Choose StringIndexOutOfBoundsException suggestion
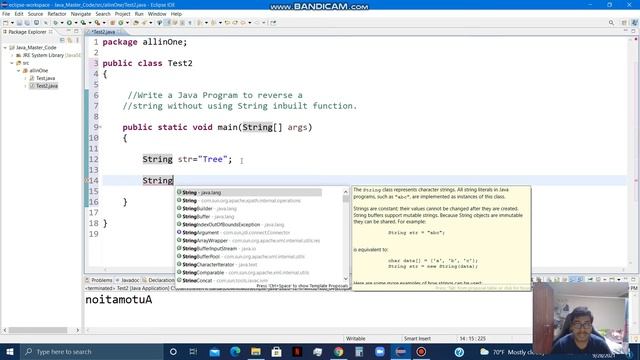Viewport: 640px width, 360px height. [x=233, y=224]
